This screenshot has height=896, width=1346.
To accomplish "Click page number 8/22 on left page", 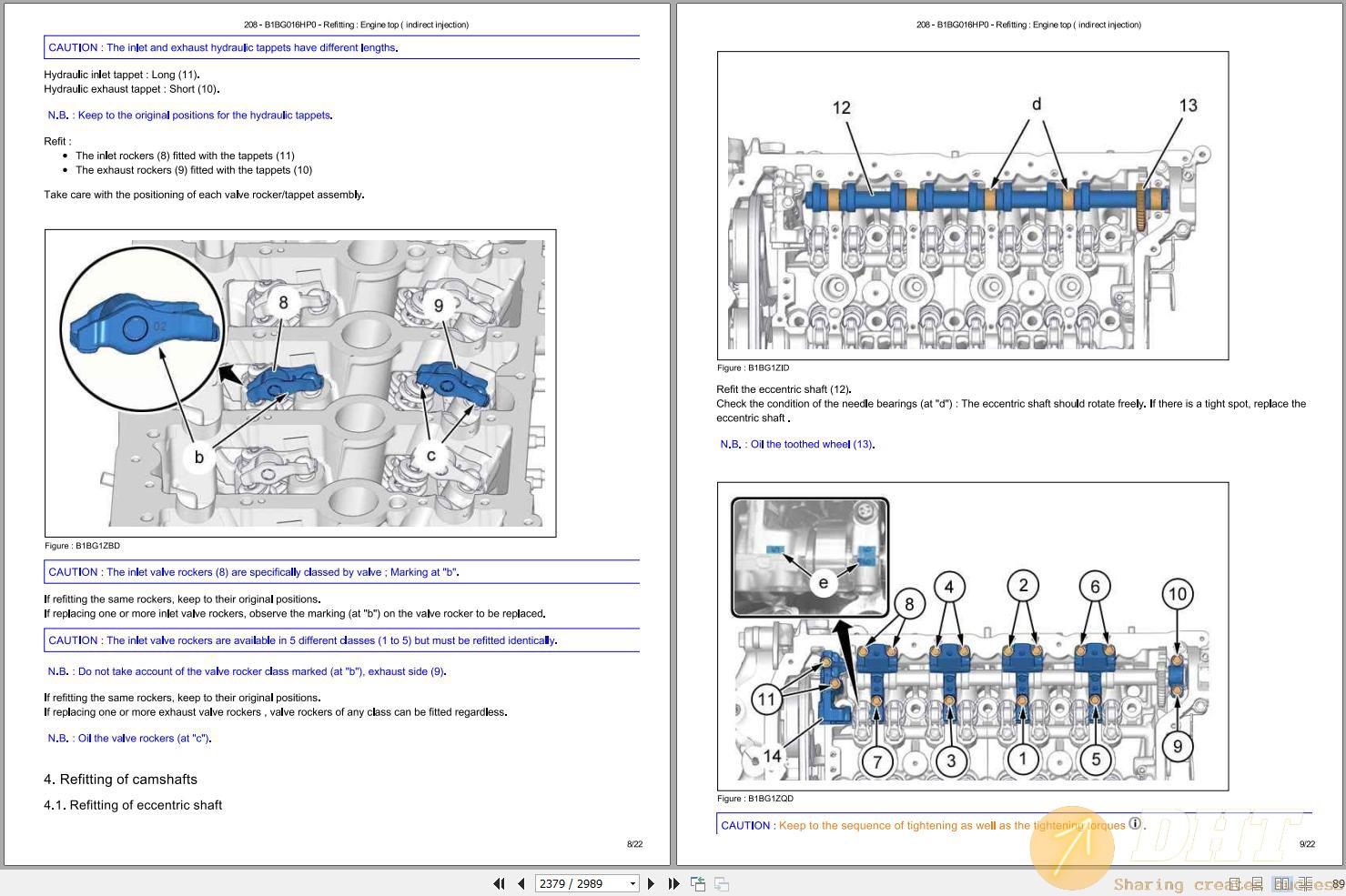I will coord(634,844).
